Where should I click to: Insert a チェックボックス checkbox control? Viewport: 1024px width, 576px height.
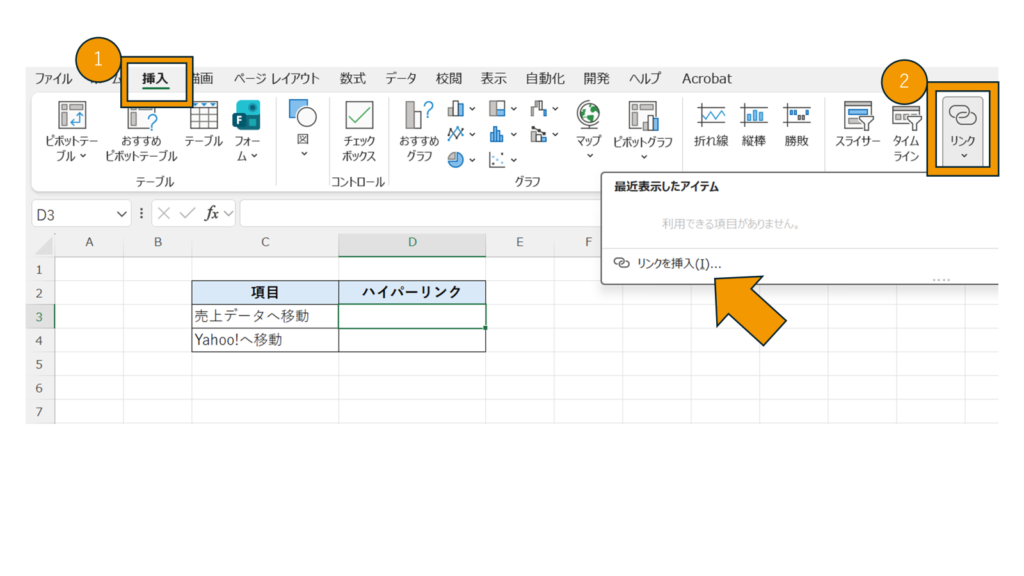pyautogui.click(x=359, y=117)
